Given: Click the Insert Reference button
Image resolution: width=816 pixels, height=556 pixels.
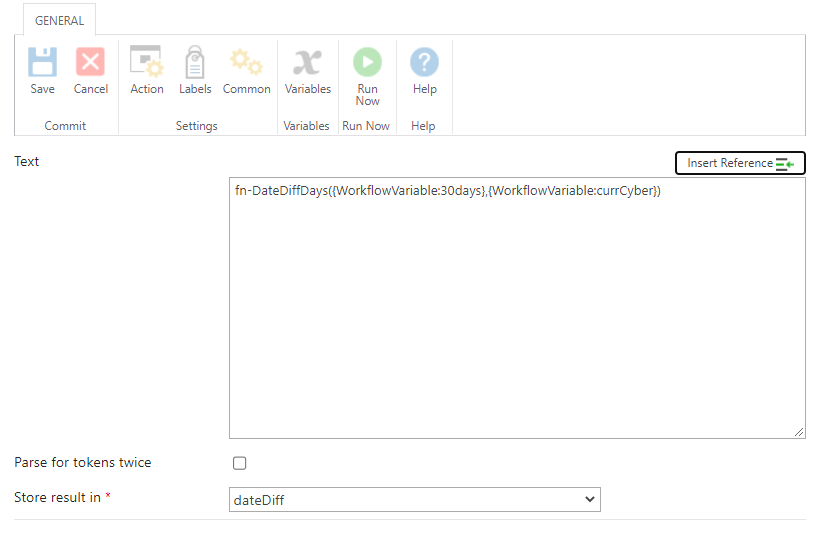Looking at the screenshot, I should point(740,163).
